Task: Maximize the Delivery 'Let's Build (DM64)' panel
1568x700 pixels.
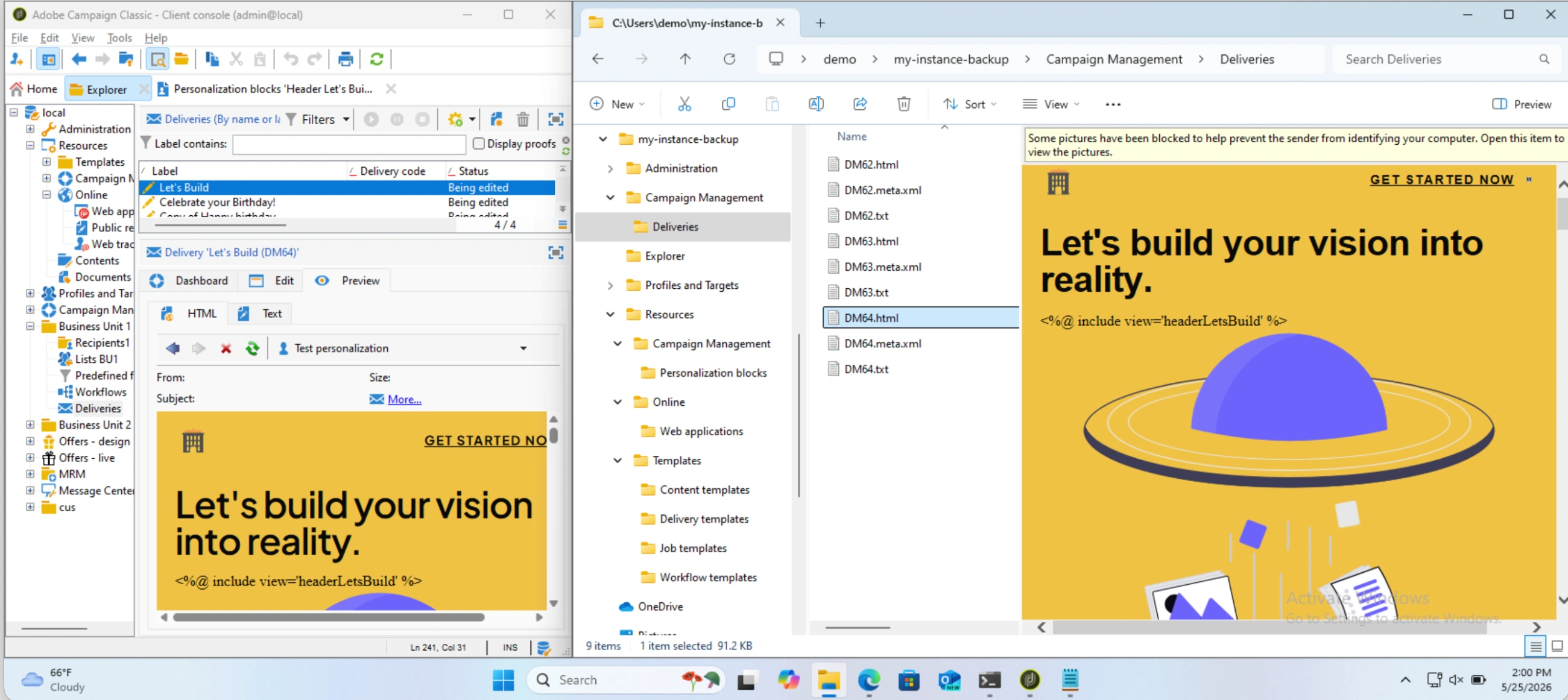Action: pos(555,252)
